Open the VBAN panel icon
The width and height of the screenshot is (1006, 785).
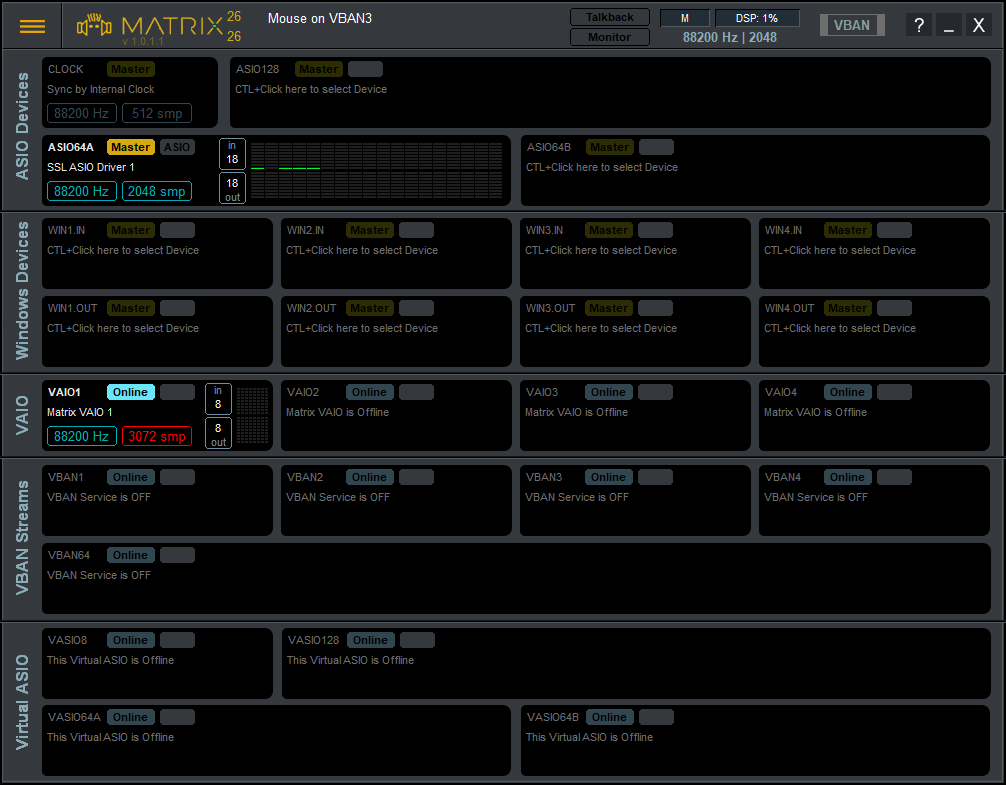click(x=851, y=24)
